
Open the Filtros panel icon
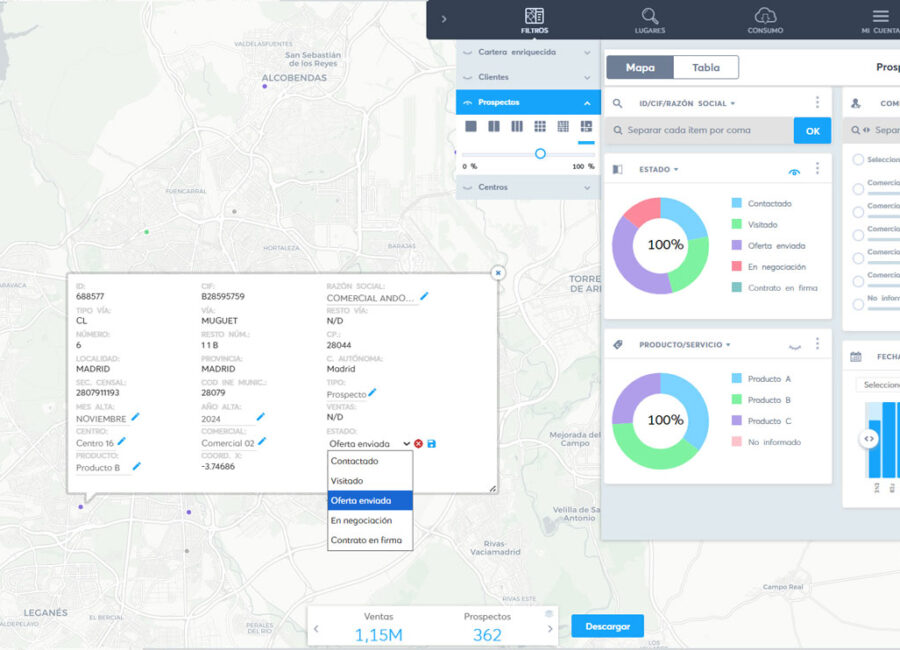click(x=534, y=17)
